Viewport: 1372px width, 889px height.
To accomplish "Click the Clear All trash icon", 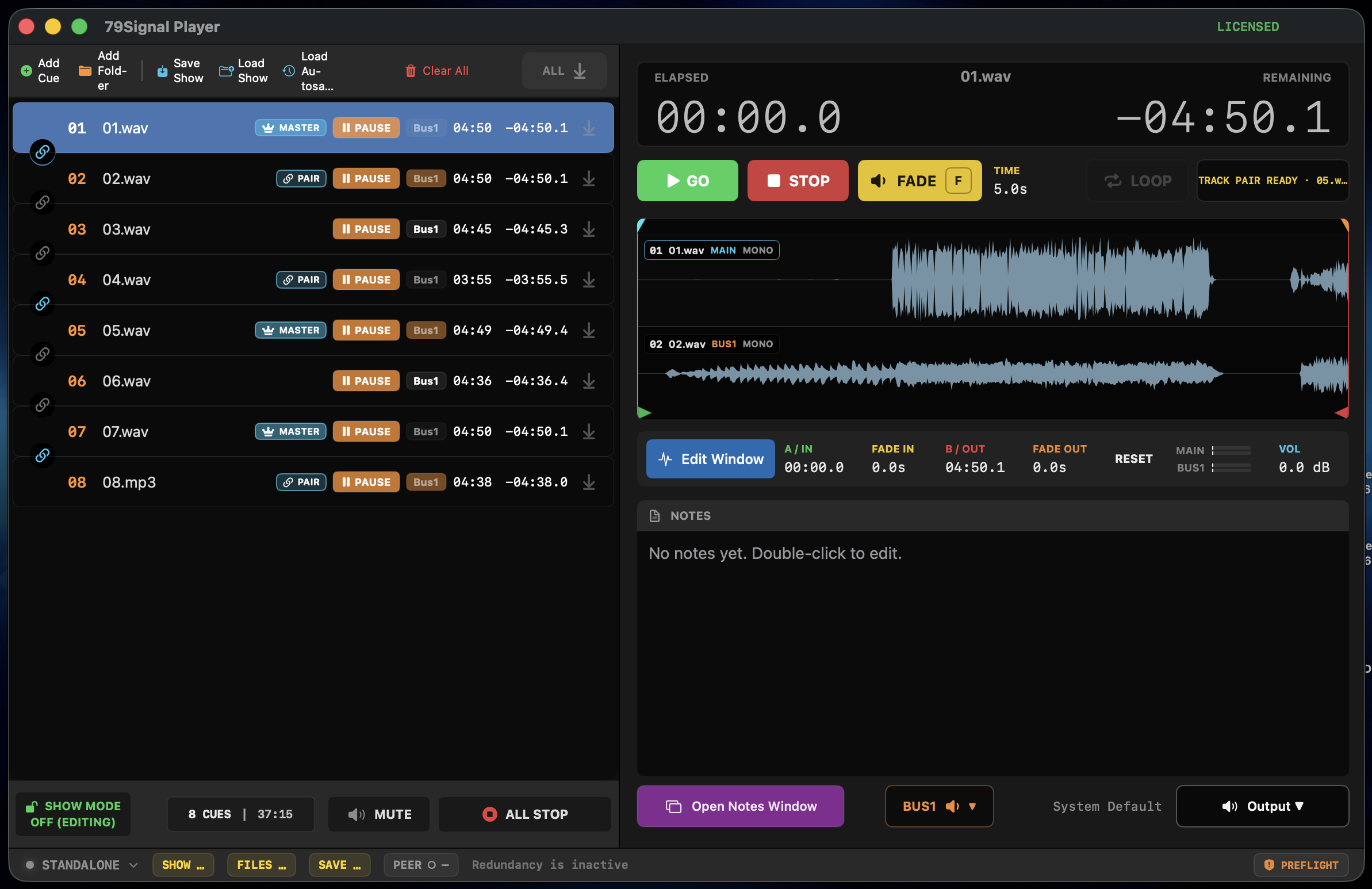I will (x=411, y=71).
